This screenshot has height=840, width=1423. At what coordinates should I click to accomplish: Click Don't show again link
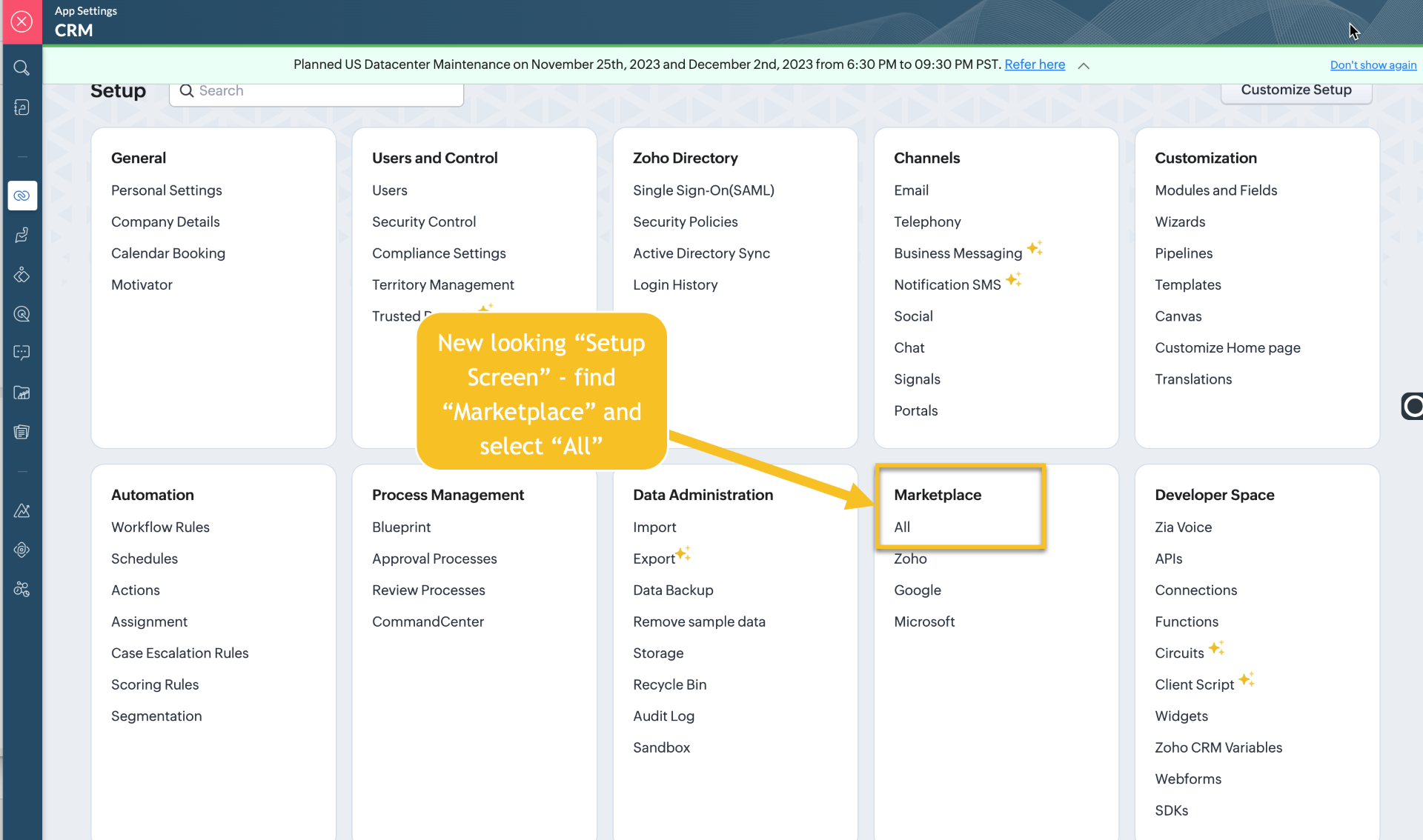coord(1373,65)
